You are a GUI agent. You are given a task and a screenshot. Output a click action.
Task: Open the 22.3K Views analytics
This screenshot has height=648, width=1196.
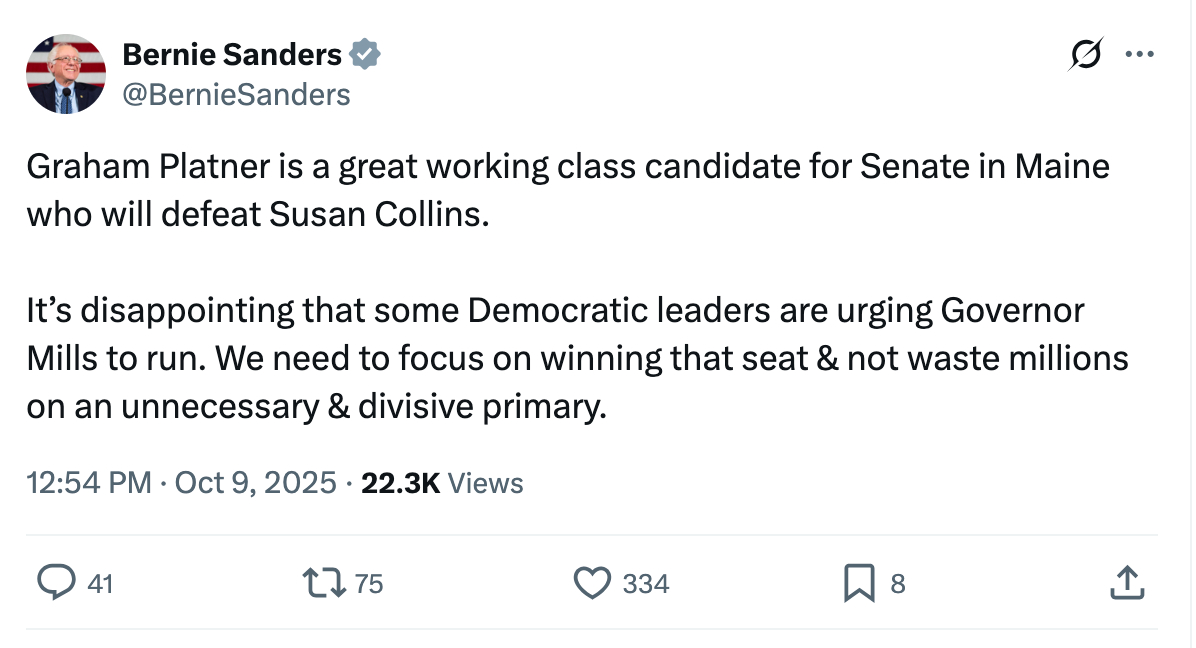click(442, 483)
